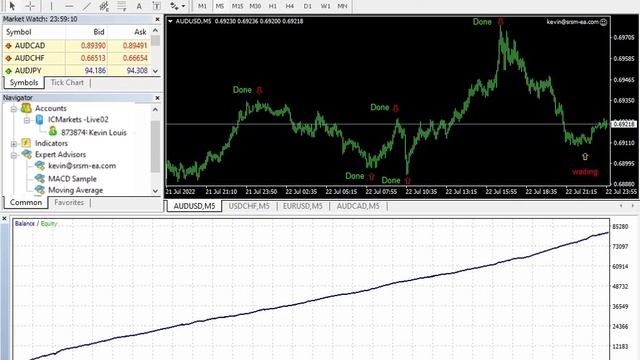
Task: Click the AUDCHF symbol diamond icon
Action: (9, 58)
